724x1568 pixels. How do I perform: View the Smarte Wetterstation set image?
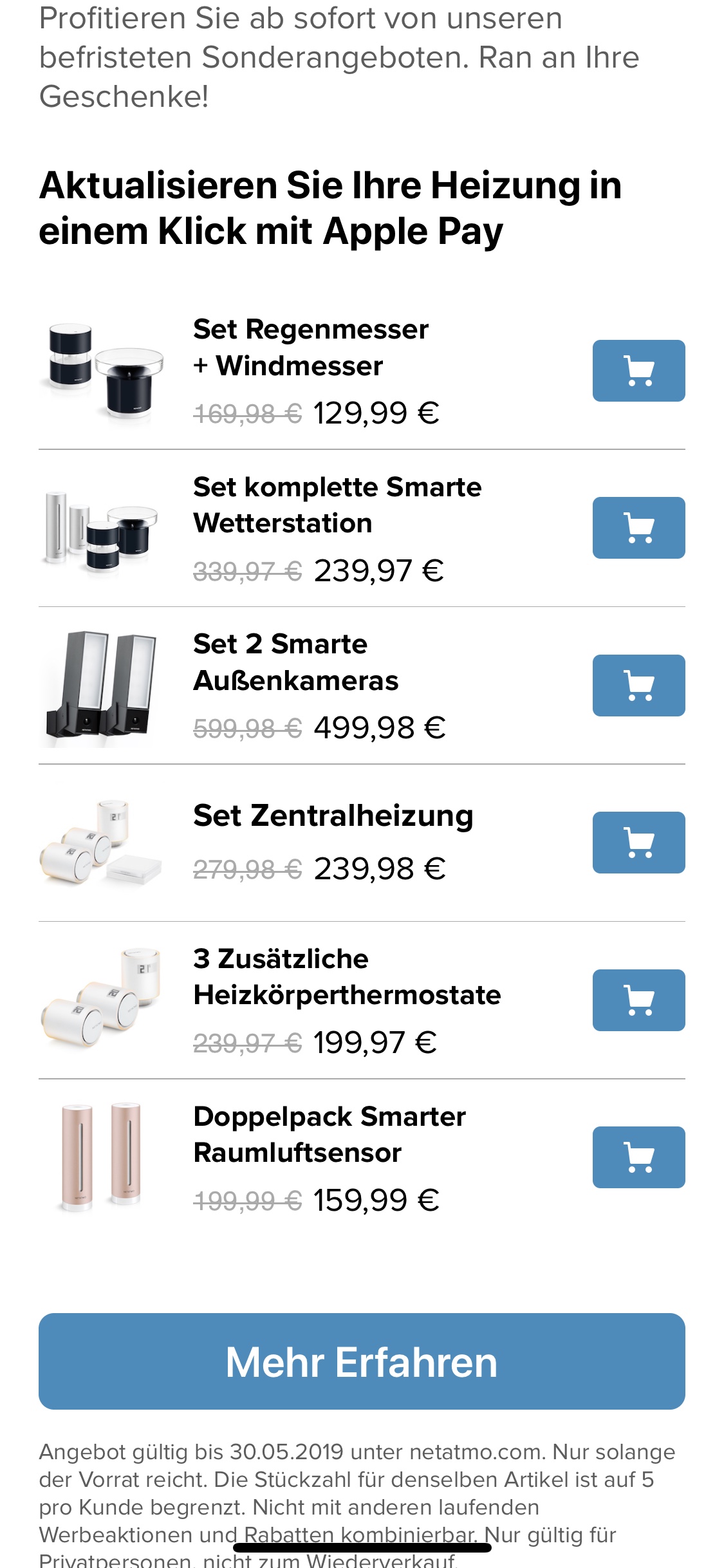click(x=101, y=529)
